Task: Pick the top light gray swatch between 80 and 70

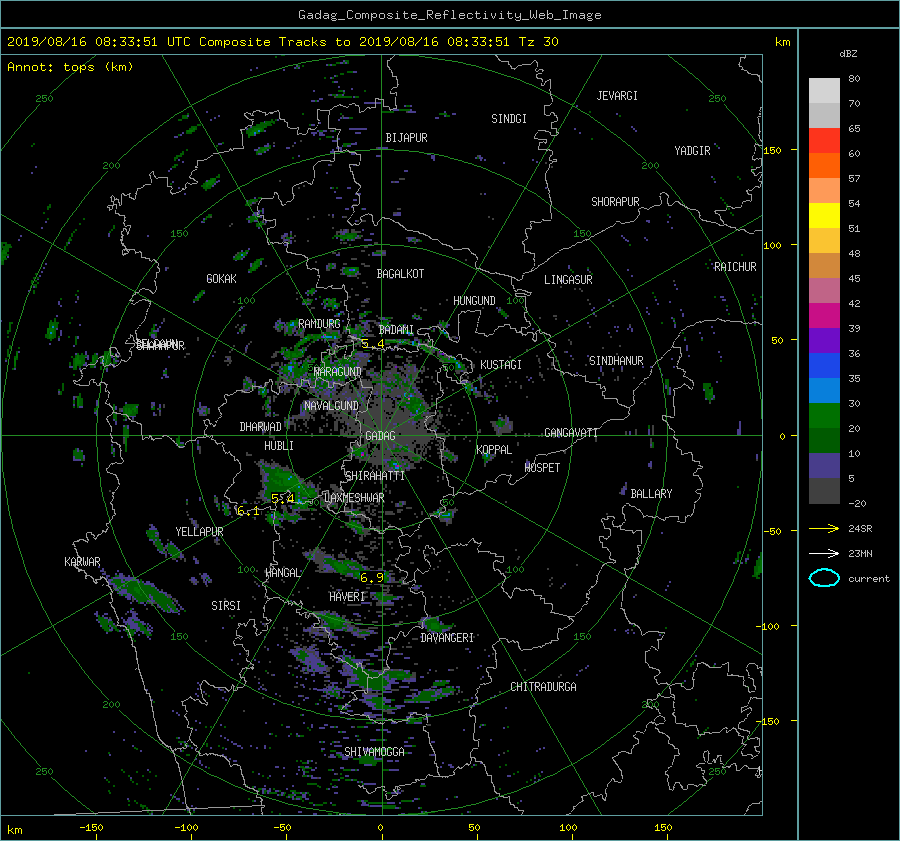Action: 824,90
